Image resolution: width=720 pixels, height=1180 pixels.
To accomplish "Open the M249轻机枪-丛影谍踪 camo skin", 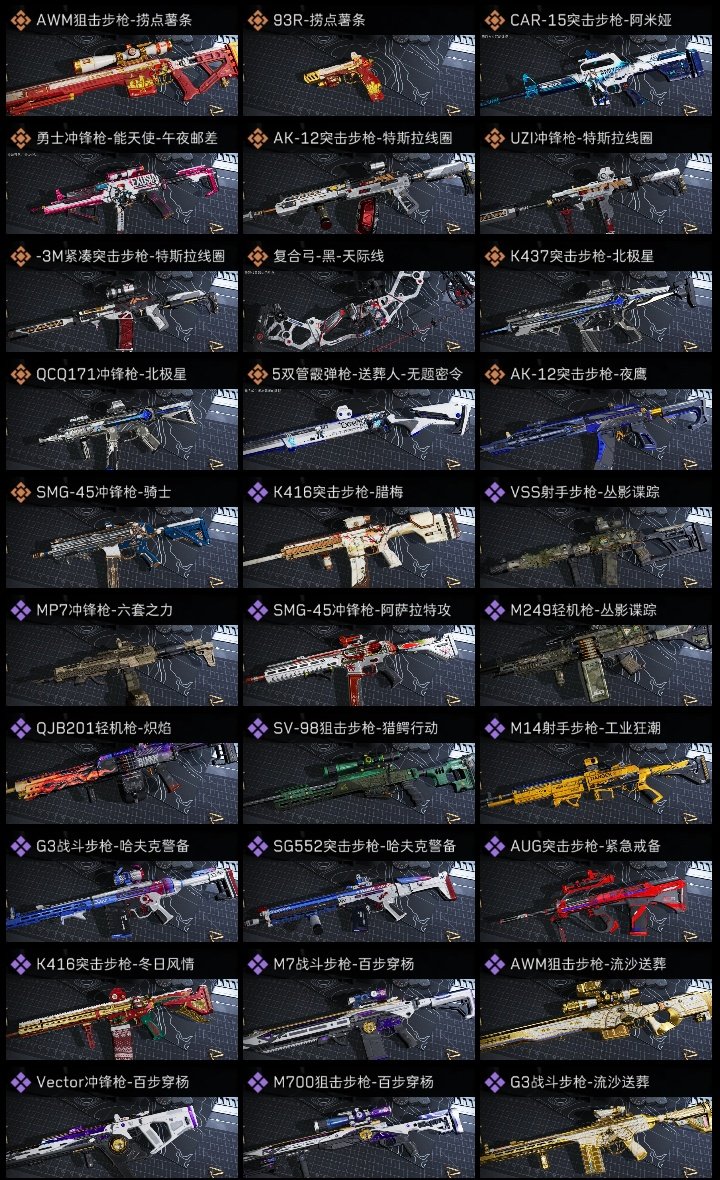I will 596,665.
